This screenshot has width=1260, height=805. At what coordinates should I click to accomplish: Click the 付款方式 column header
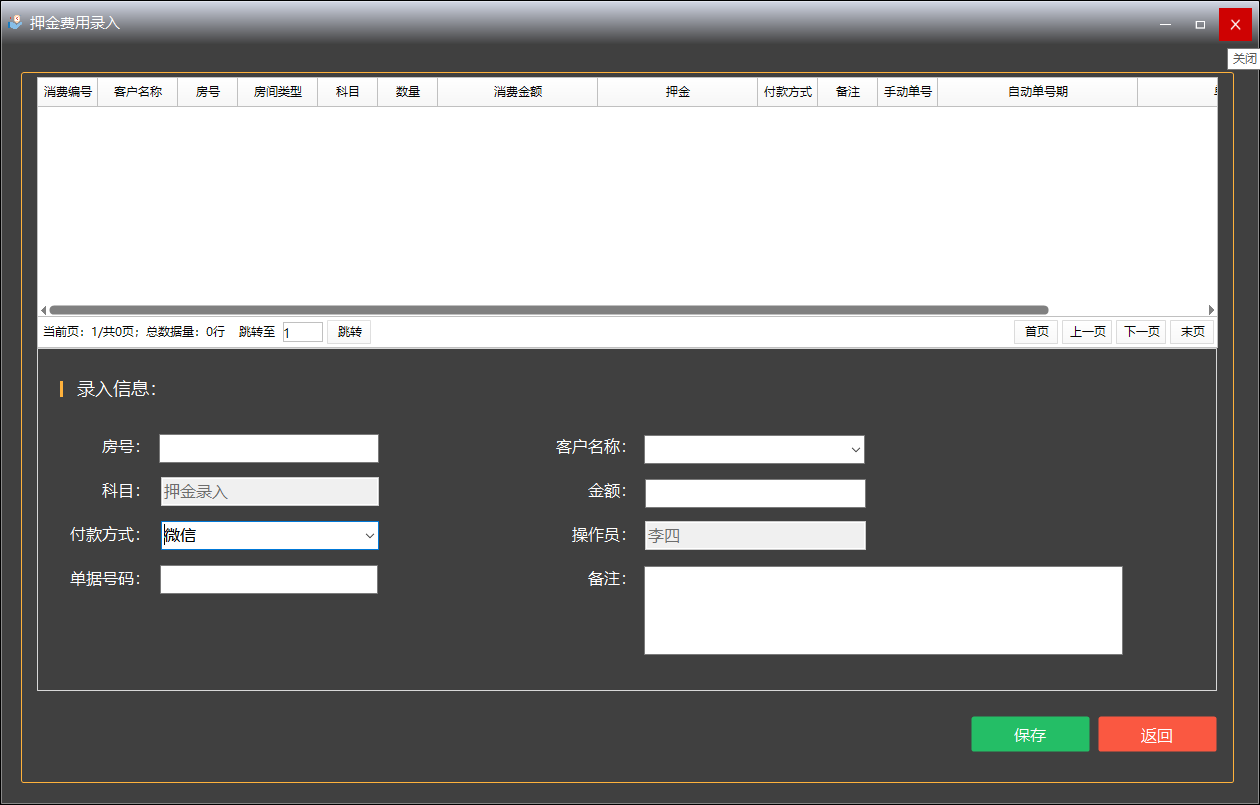[787, 92]
